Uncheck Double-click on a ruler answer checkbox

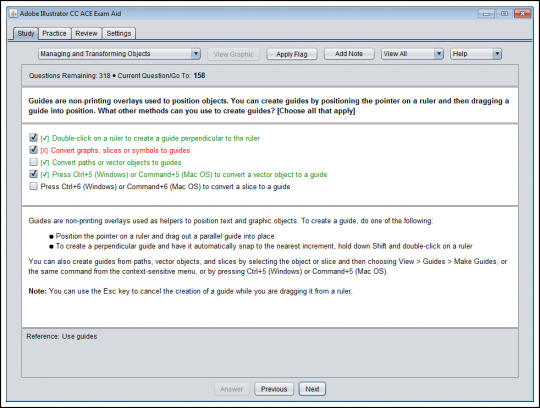click(33, 138)
